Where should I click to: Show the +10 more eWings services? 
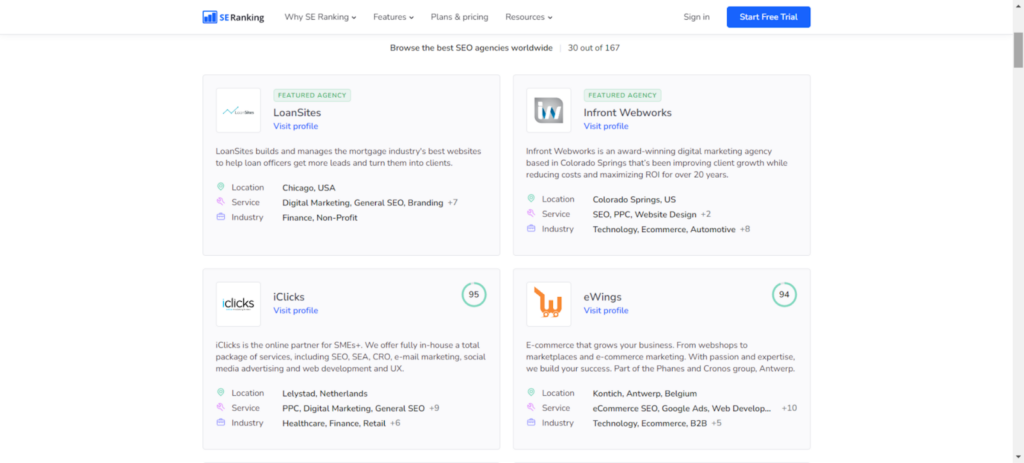pos(790,408)
